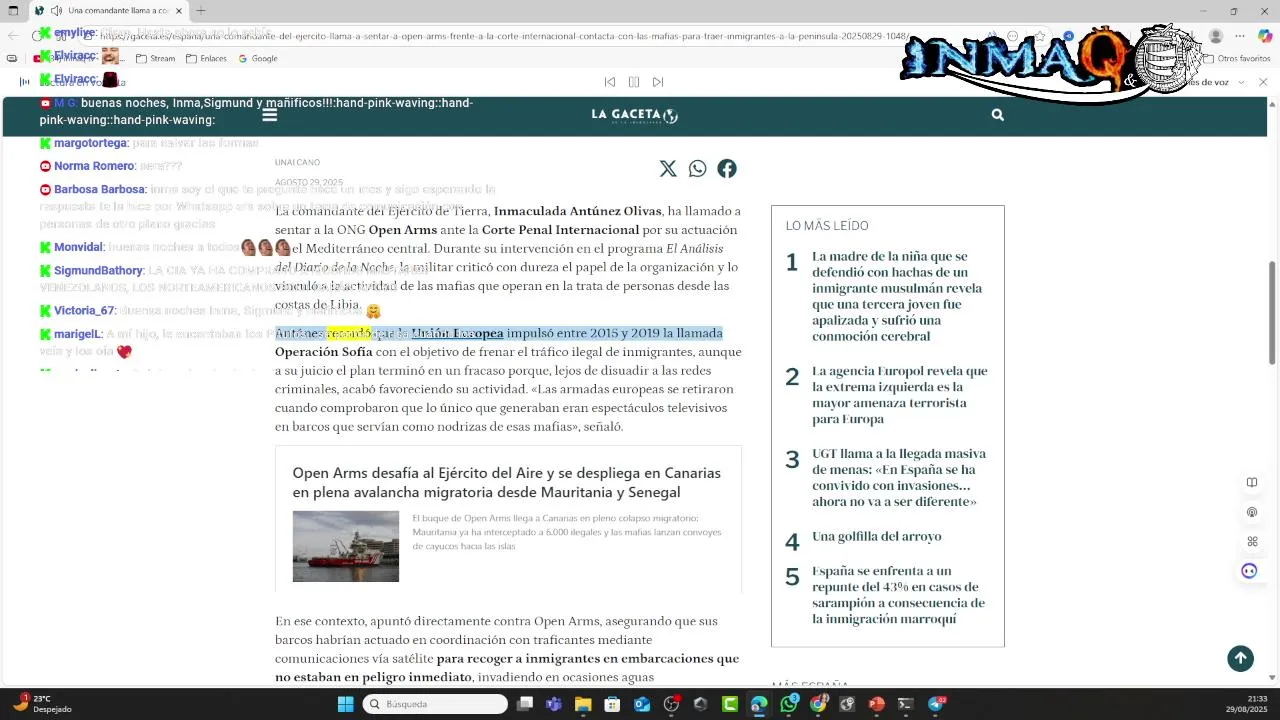Open most-read story 'La madre de la niña'
This screenshot has height=720, width=1280.
coord(897,296)
